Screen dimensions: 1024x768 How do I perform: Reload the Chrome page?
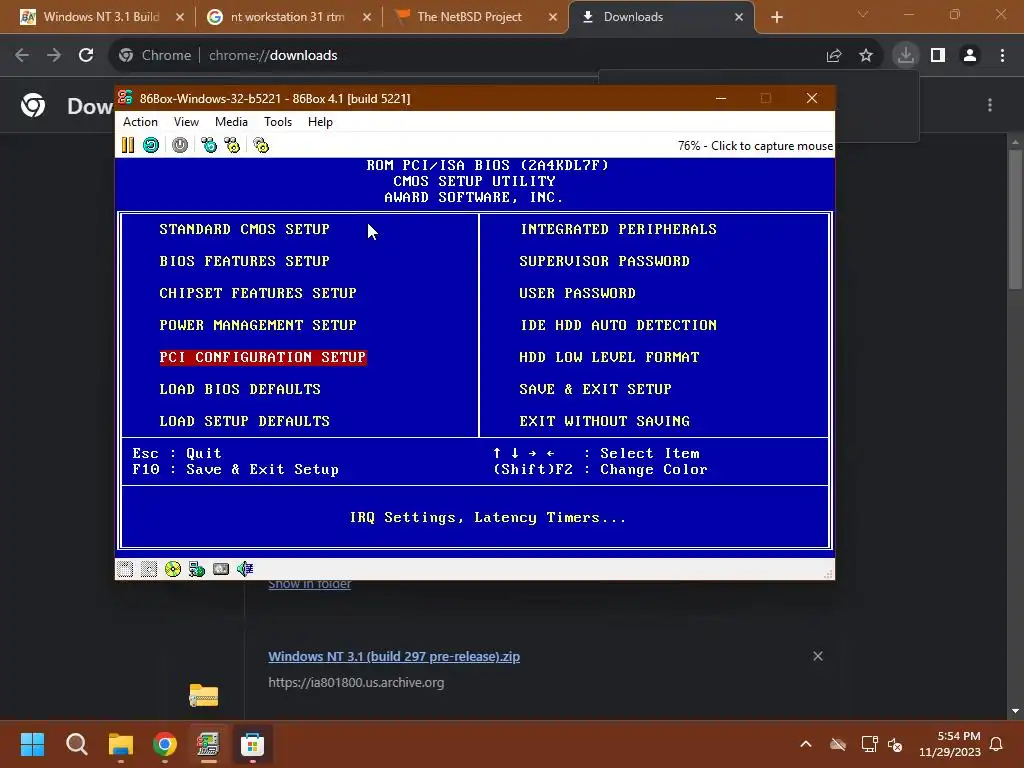(x=86, y=56)
